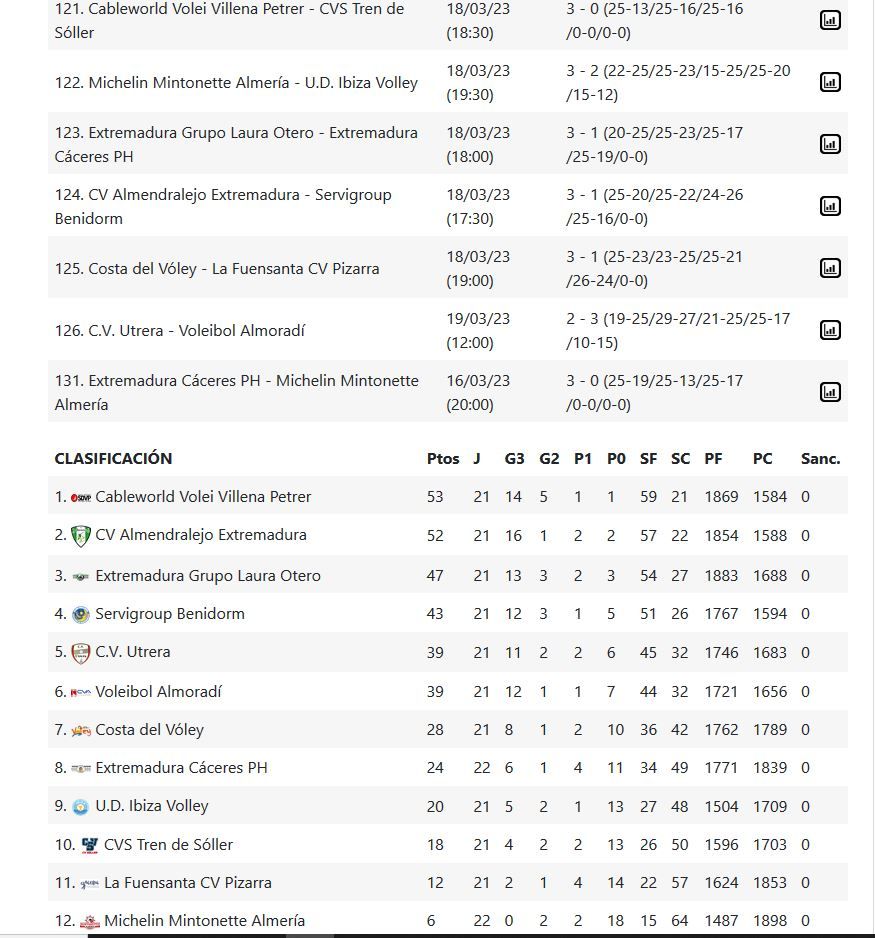Click Cableworld Volei Villena Petrer team logo
Viewport: 875px width, 938px height.
coord(81,497)
